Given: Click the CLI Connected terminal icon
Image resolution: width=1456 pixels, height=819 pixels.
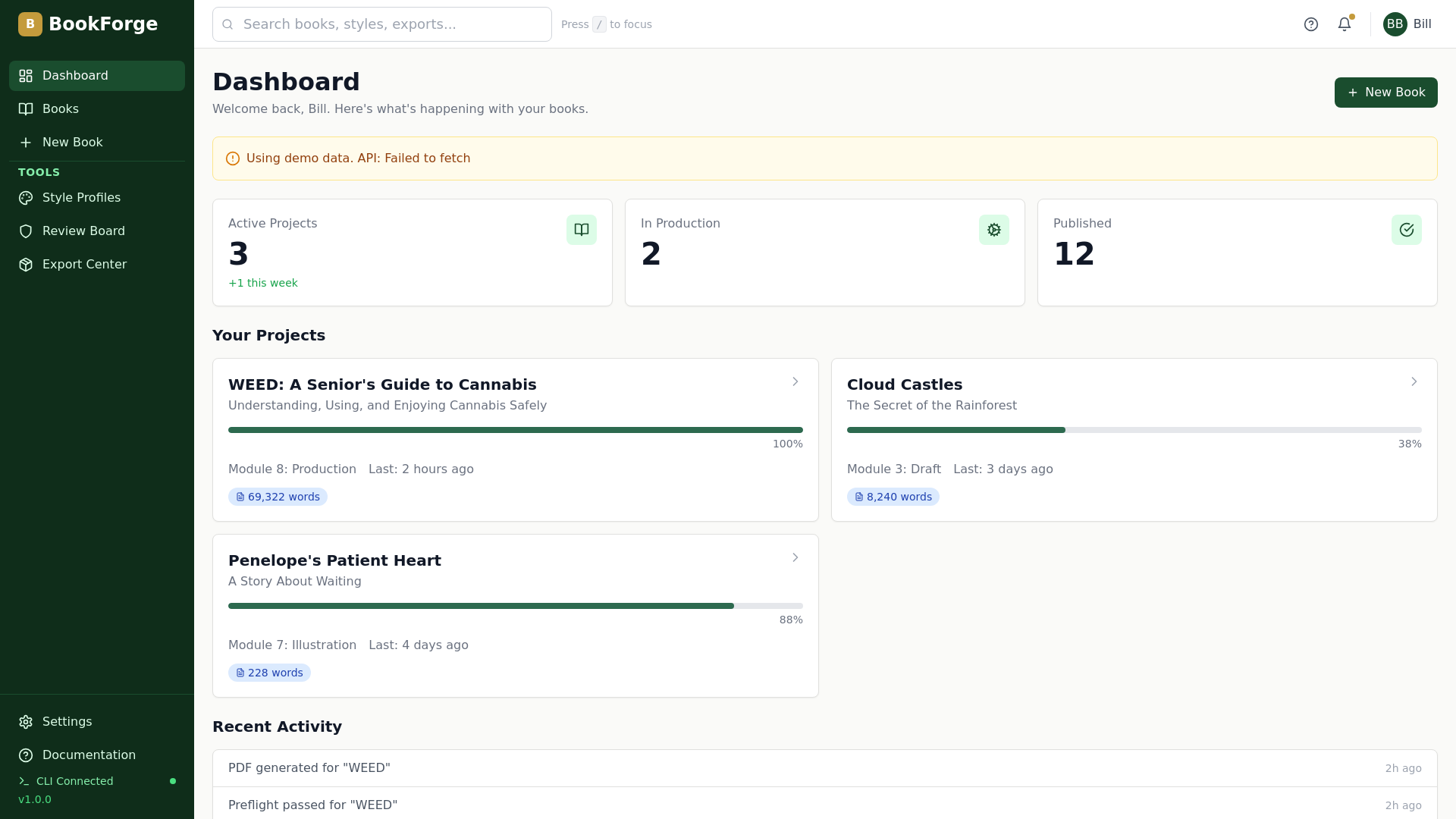Looking at the screenshot, I should tap(24, 781).
